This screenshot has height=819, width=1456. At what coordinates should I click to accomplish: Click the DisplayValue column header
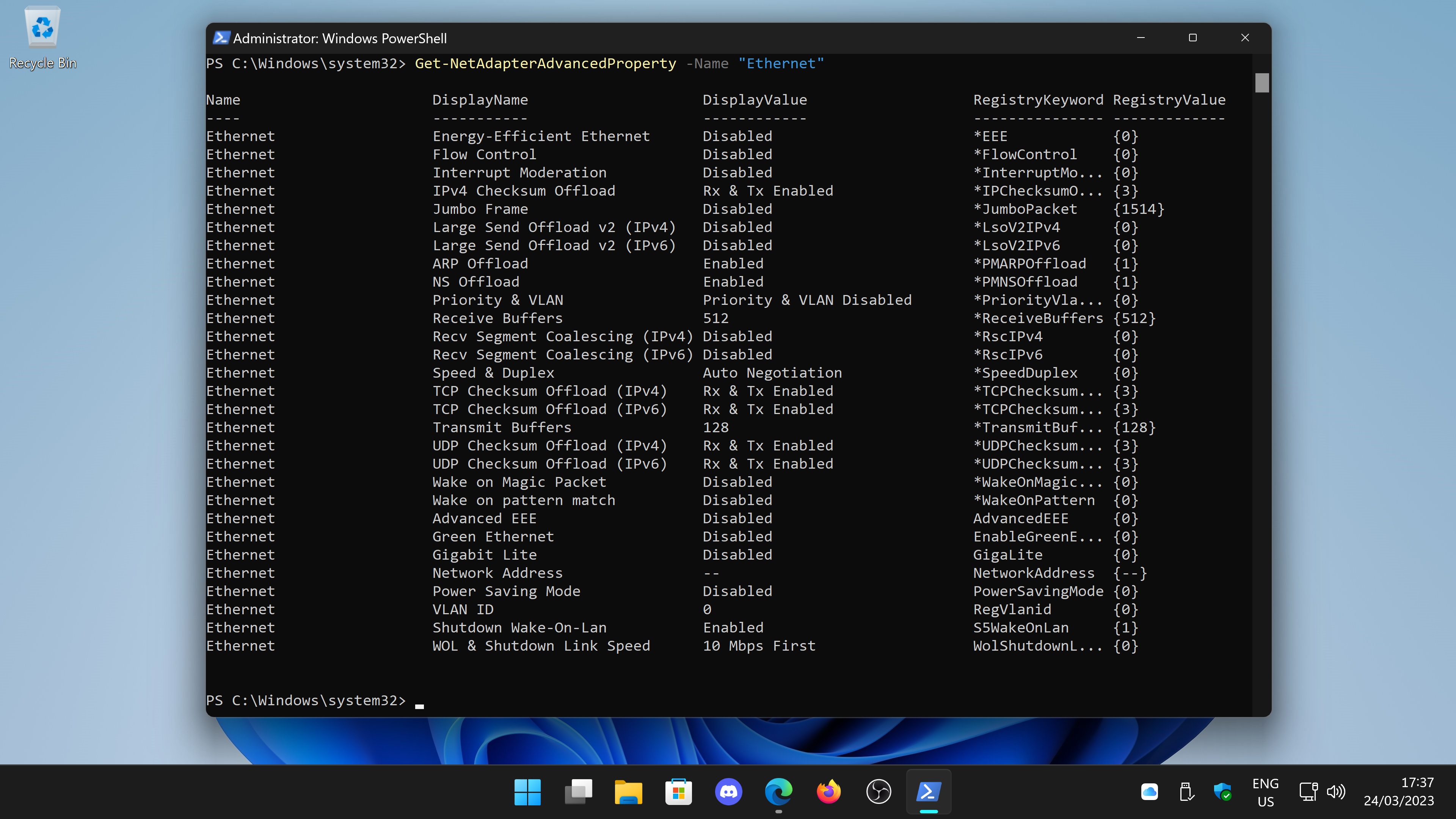tap(755, 100)
